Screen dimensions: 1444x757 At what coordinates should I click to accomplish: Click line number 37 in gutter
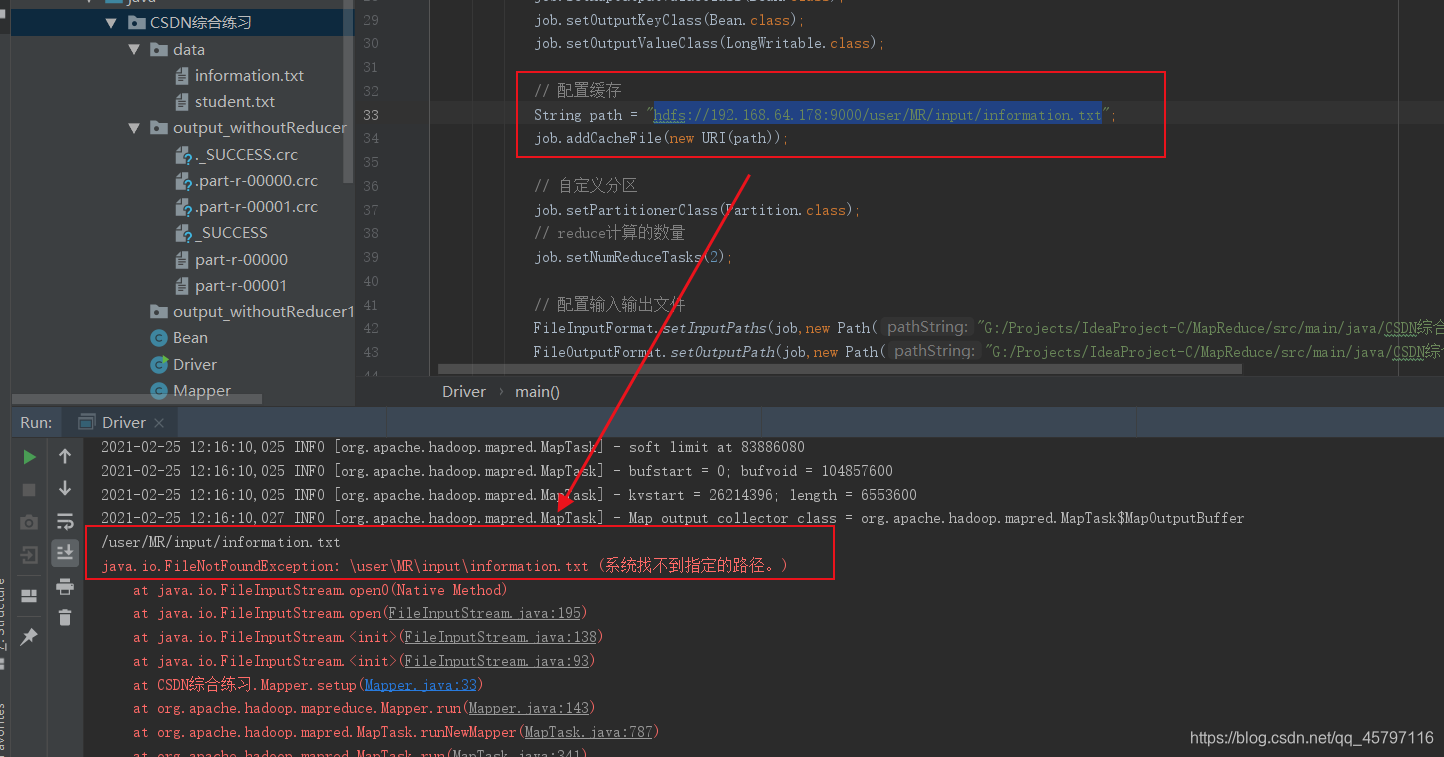pos(370,210)
